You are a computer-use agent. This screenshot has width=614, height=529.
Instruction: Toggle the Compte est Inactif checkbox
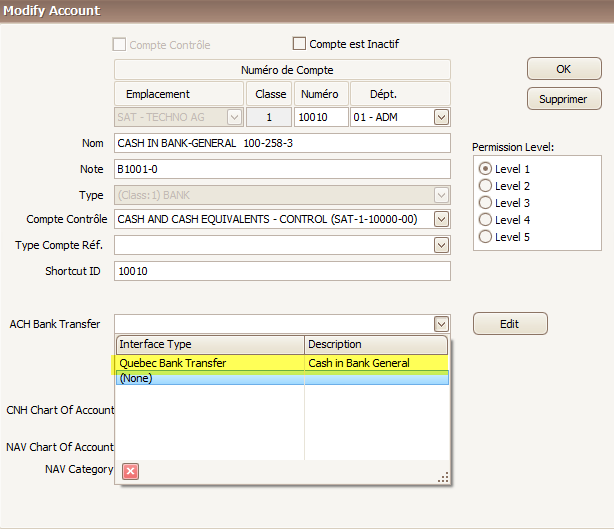tap(299, 43)
